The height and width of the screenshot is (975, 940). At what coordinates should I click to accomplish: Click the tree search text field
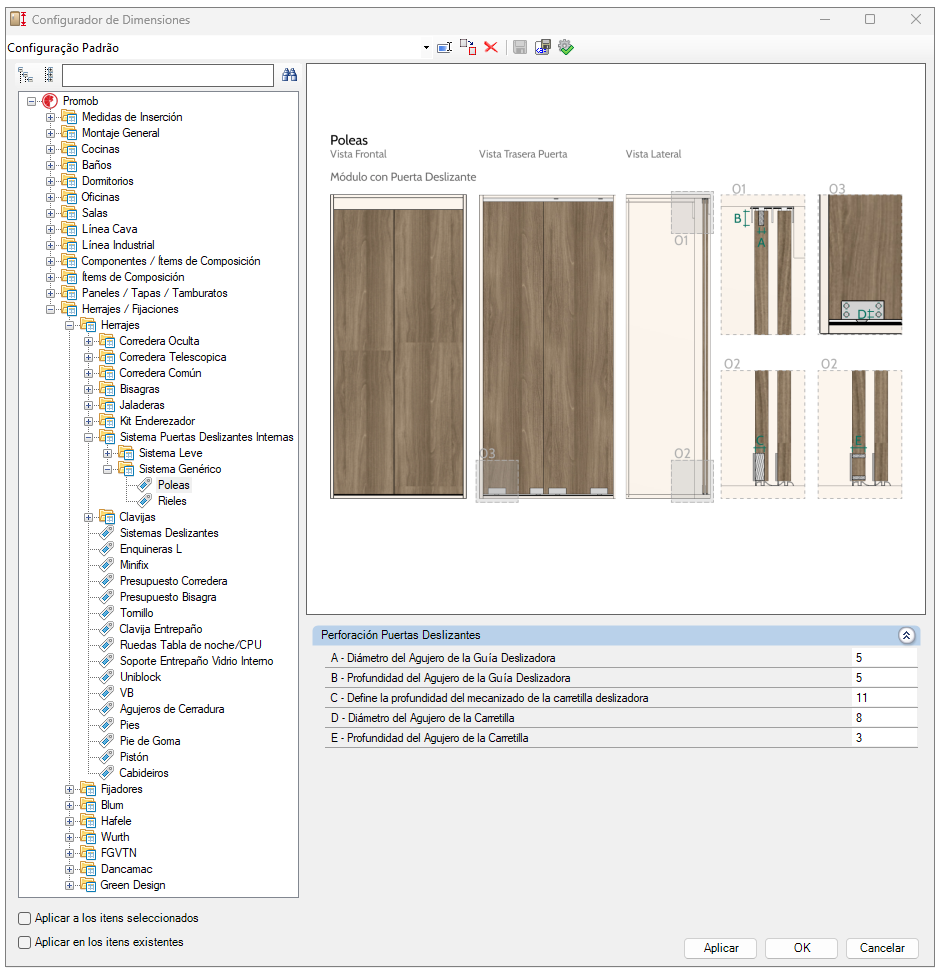click(168, 75)
